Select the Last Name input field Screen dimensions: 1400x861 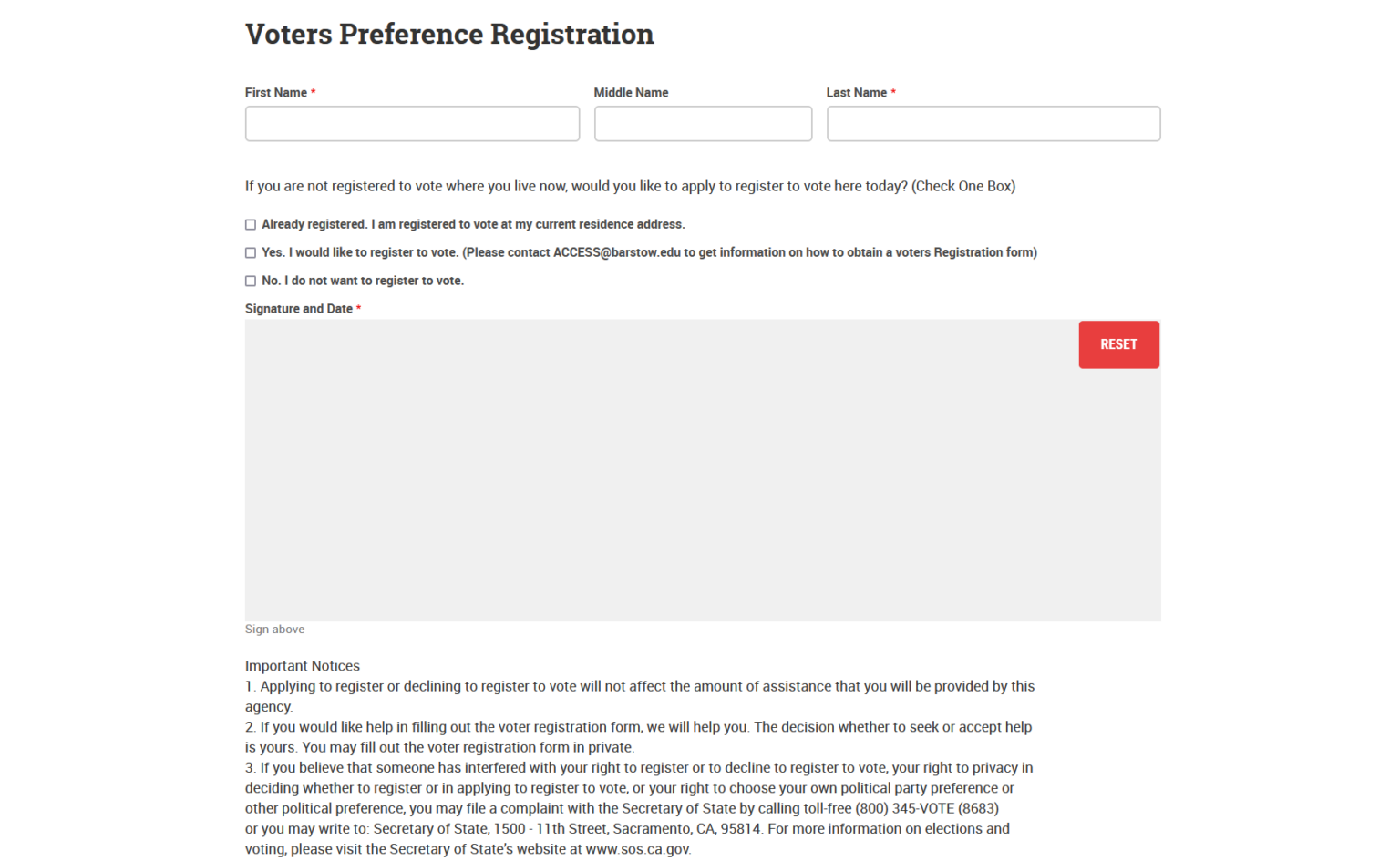[993, 124]
